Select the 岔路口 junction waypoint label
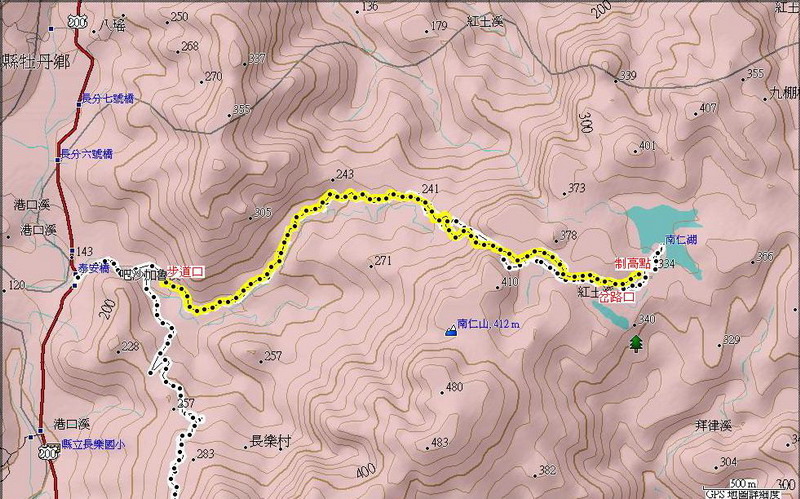800x499 pixels. pos(616,297)
